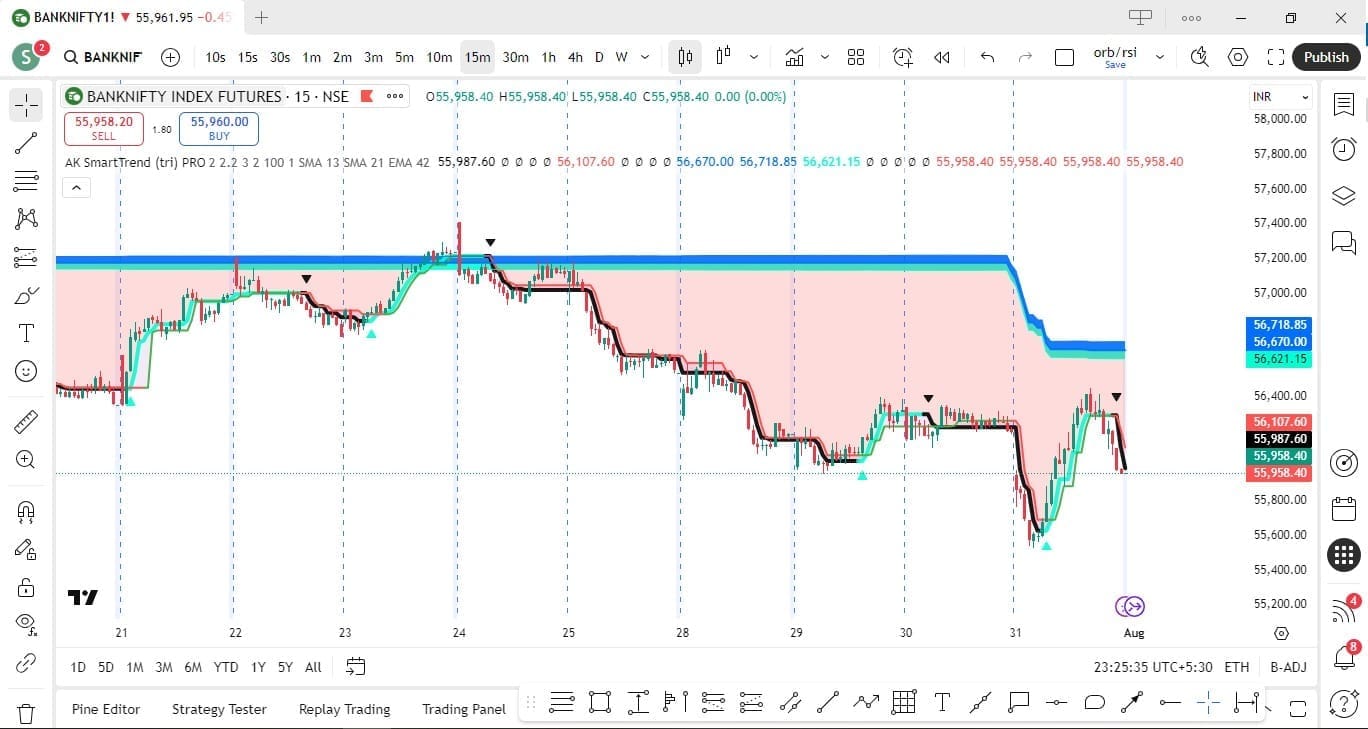Open the Replay Trading tab

coord(344,709)
